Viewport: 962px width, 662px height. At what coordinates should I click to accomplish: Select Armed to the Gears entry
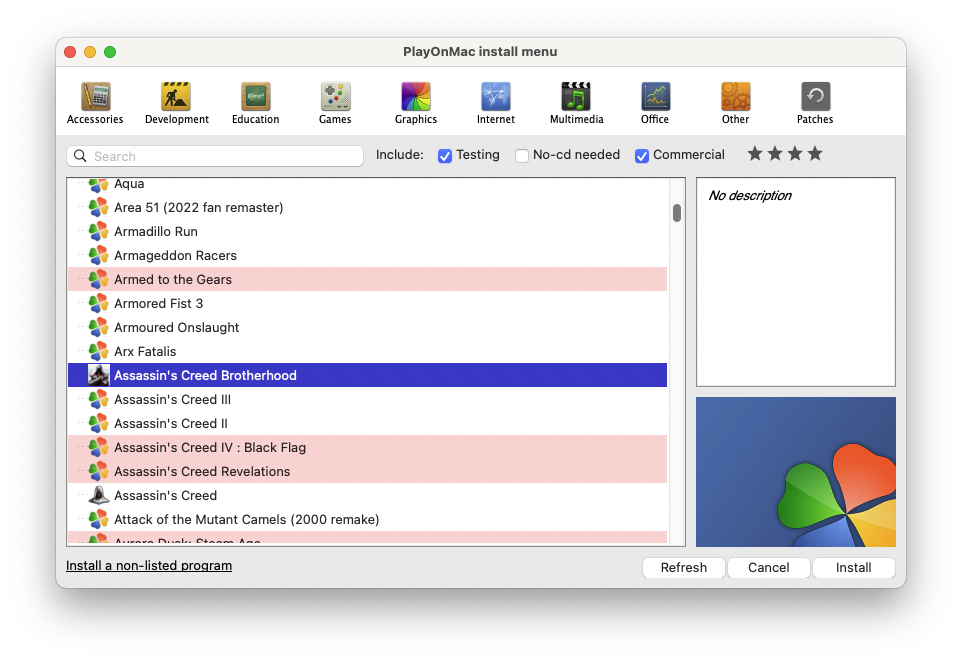[x=367, y=279]
